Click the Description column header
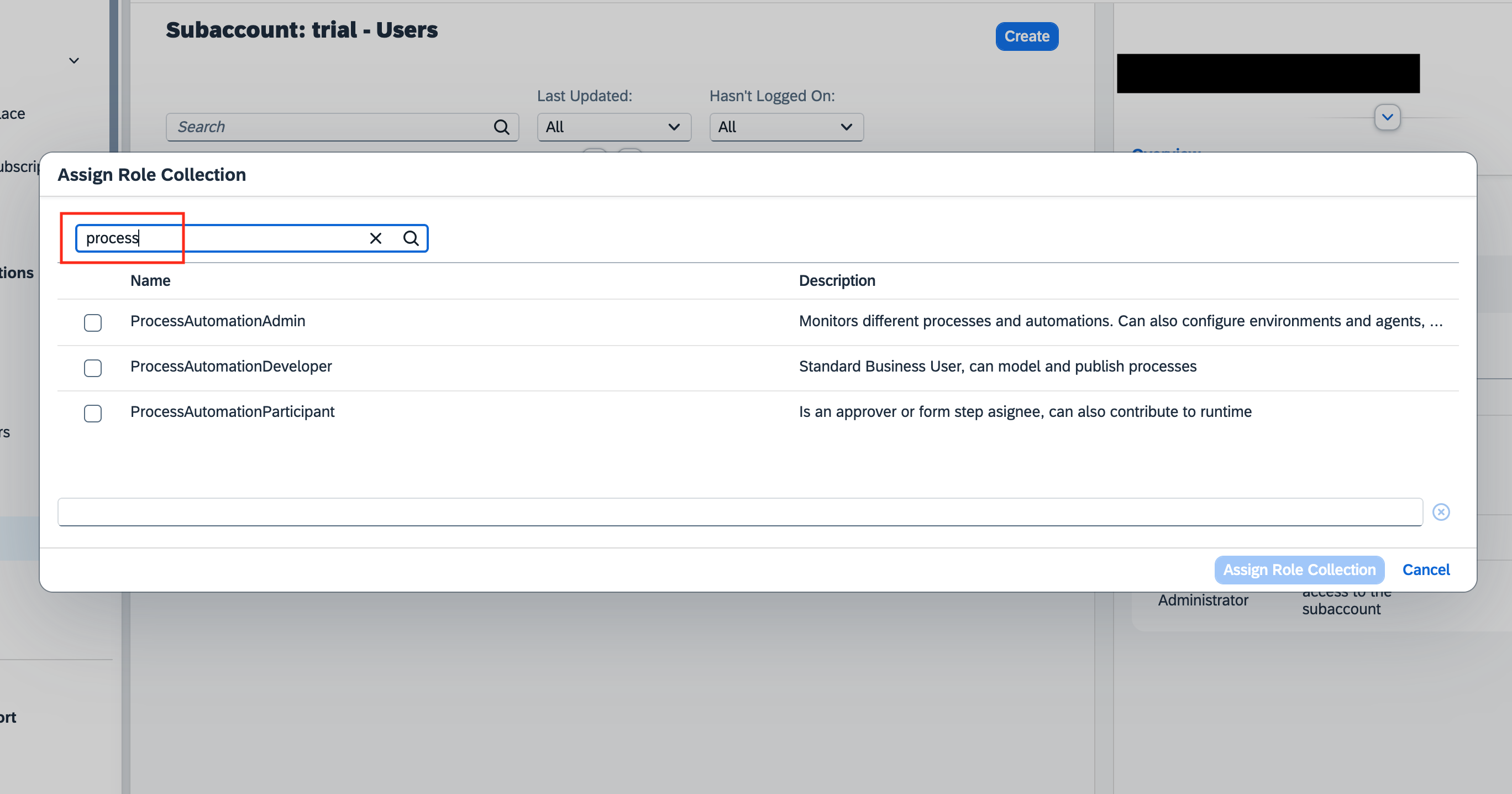Screen dimensions: 1512x794 pos(837,281)
